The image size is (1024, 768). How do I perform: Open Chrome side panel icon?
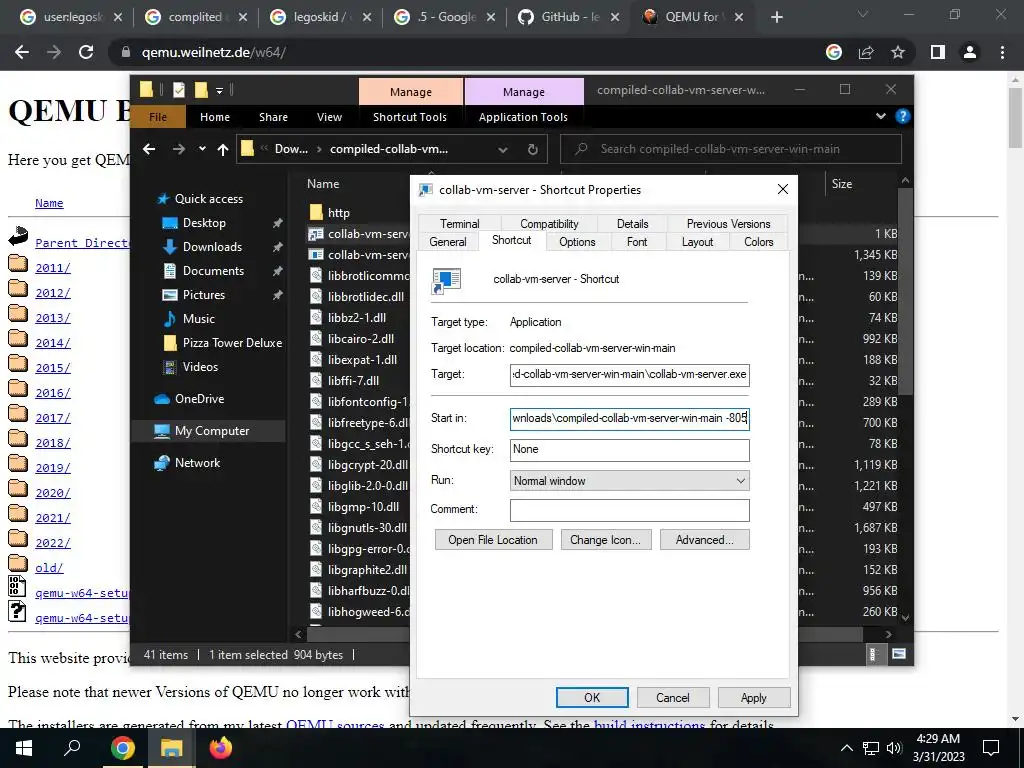coord(938,52)
